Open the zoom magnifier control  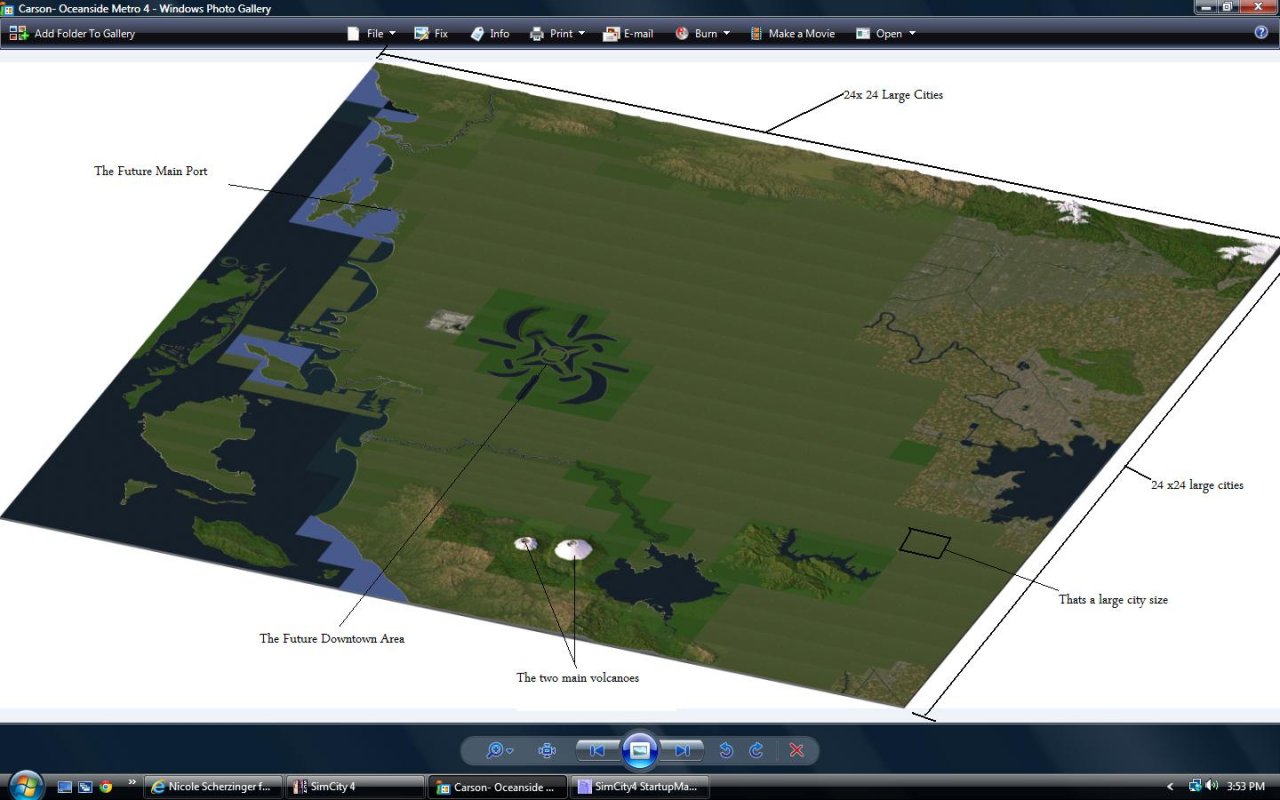pos(498,750)
